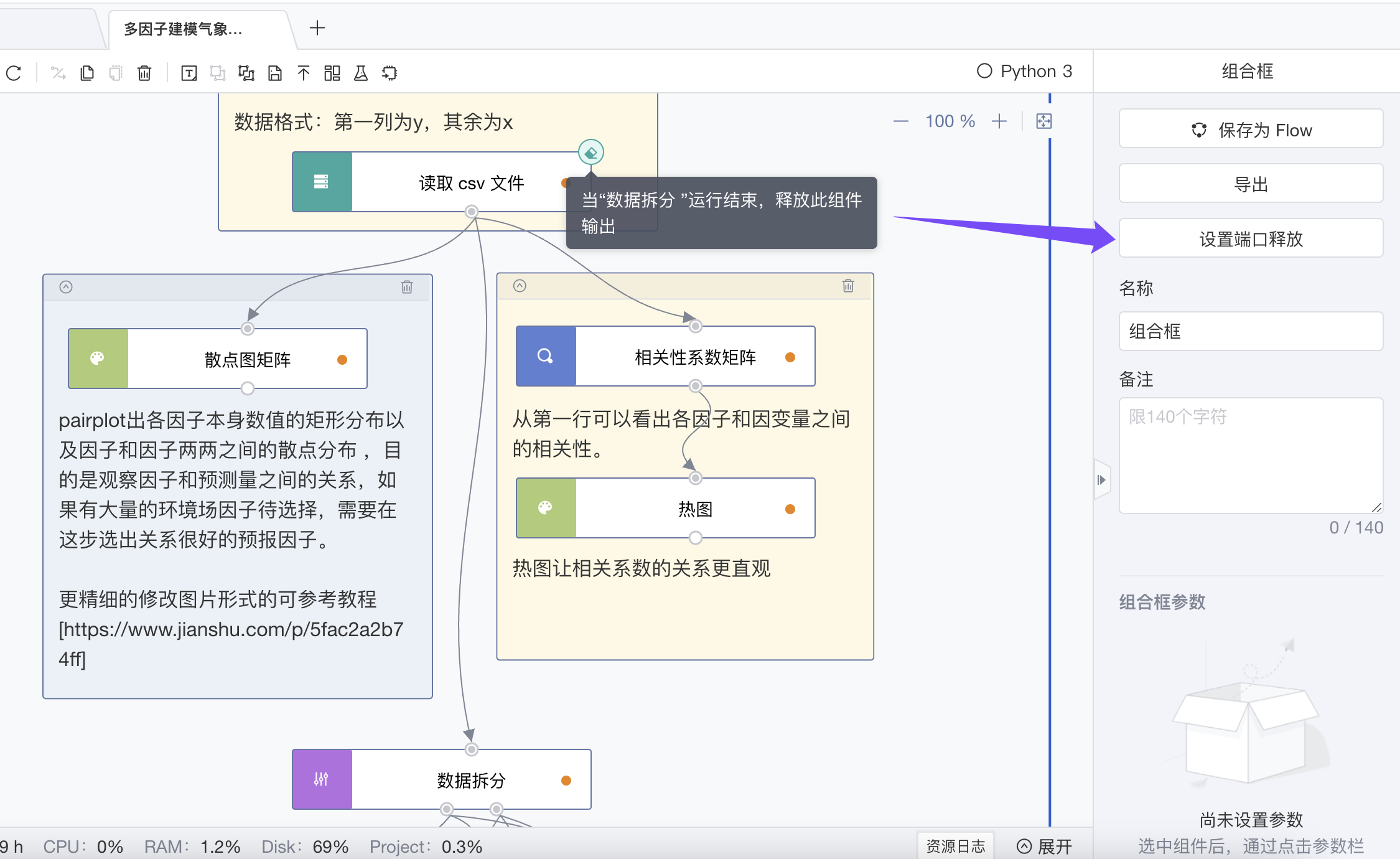Click the dashboard layout grid icon
The image size is (1400, 859).
332,73
